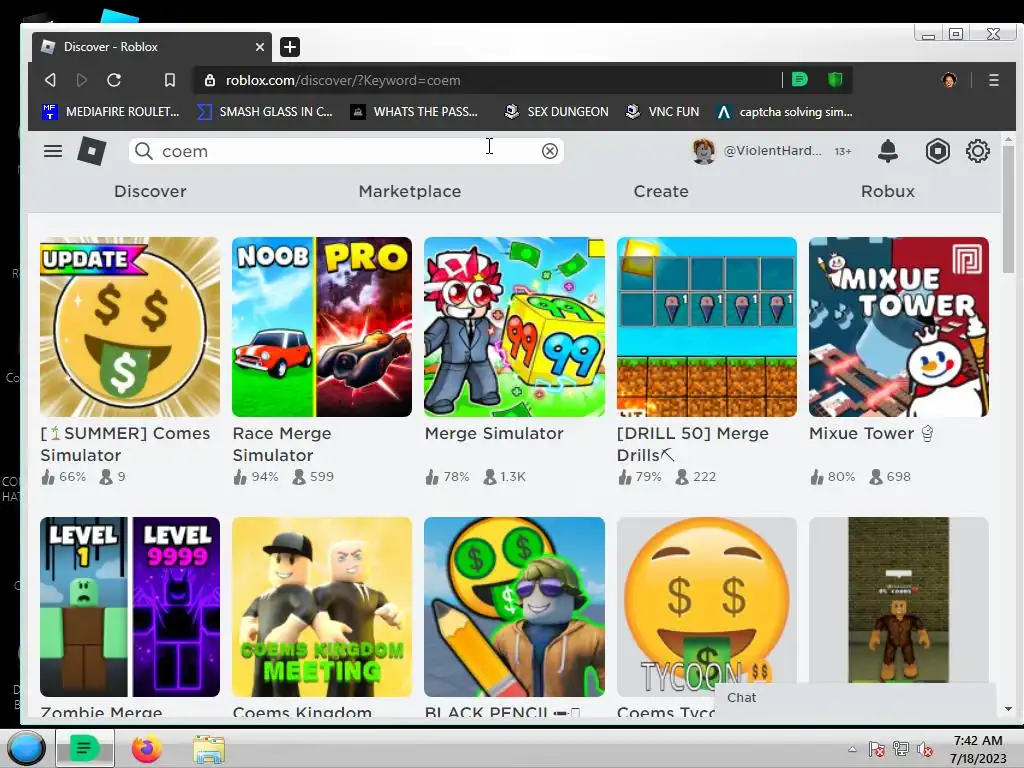
Task: Click the network tray icon
Action: (901, 750)
